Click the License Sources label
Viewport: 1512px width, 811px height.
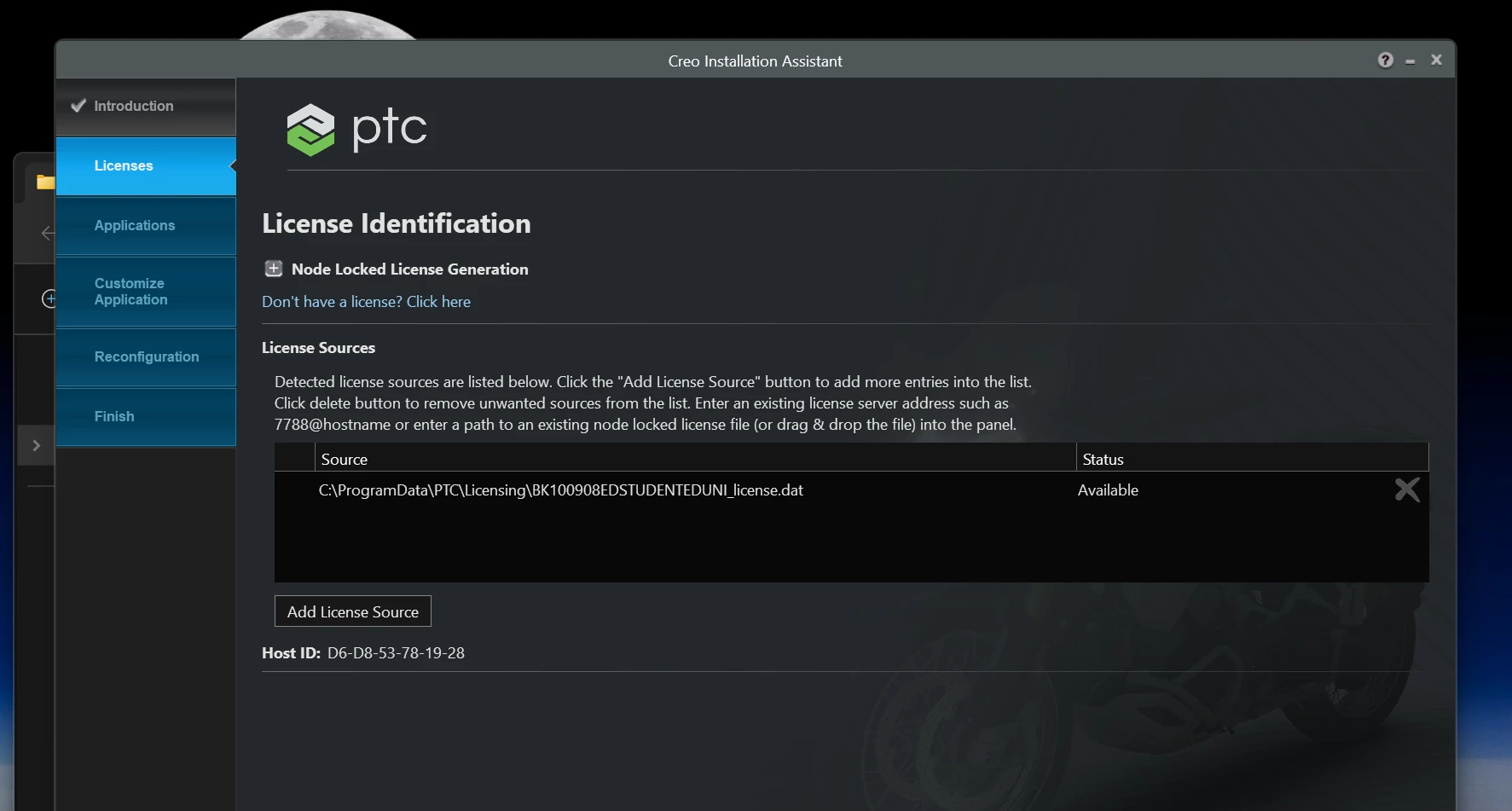[x=318, y=348]
